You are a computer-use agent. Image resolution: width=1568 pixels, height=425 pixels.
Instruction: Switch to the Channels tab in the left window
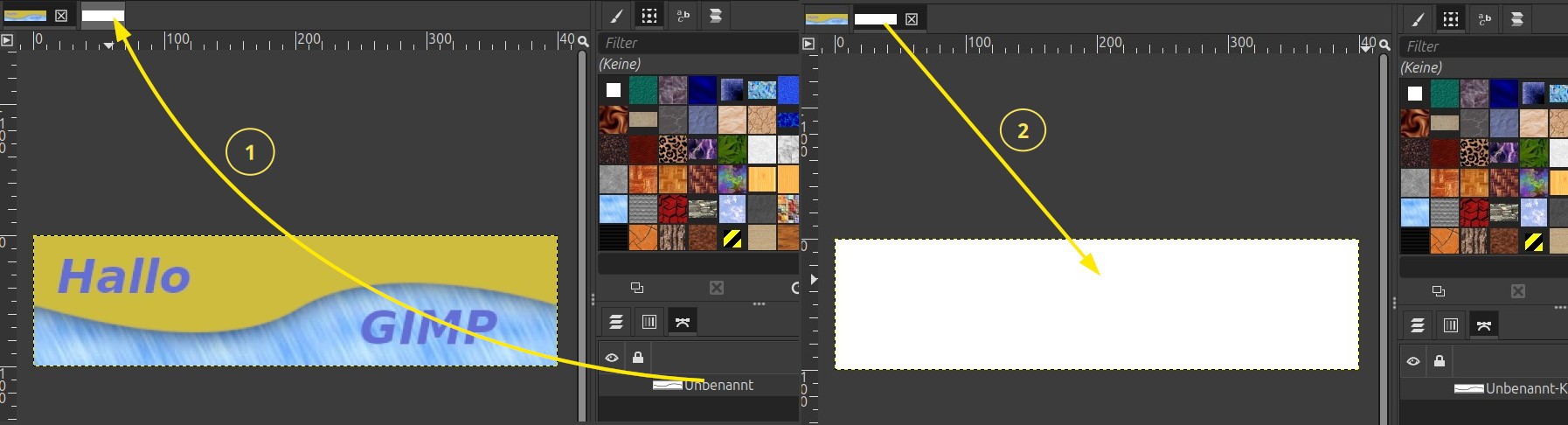point(649,322)
